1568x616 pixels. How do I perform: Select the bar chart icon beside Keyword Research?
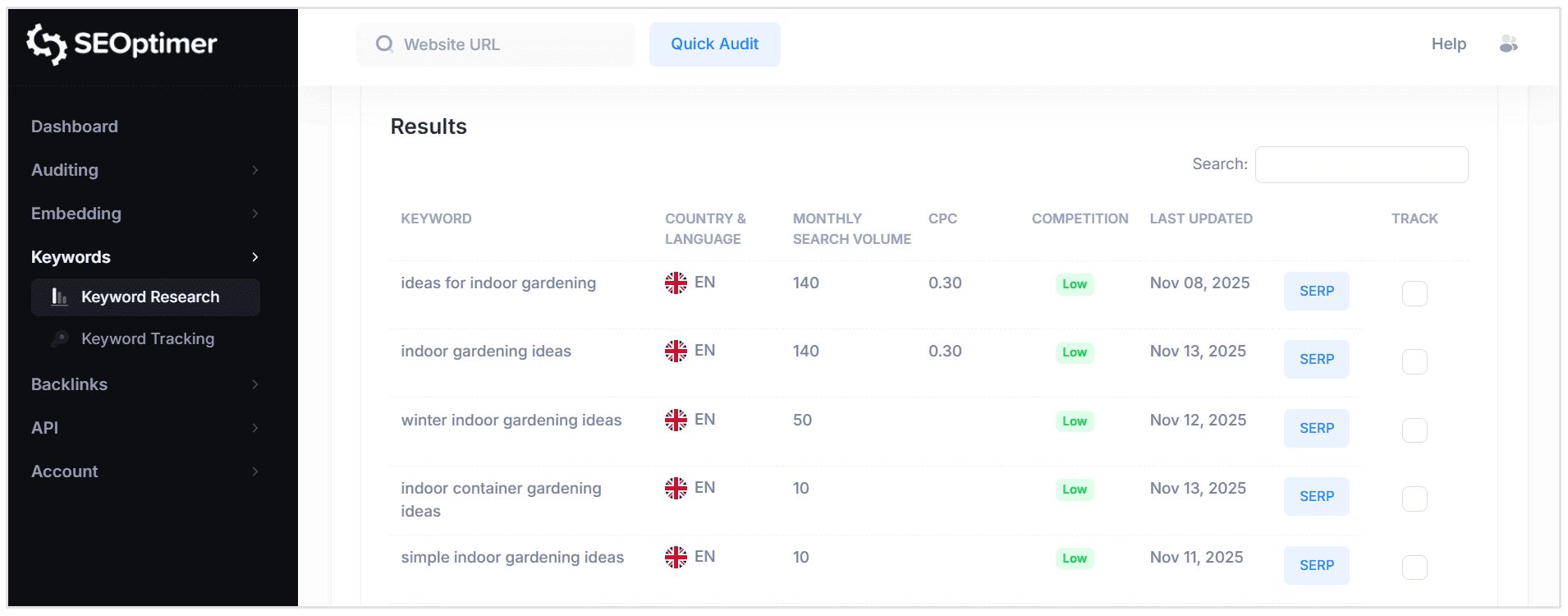coord(59,297)
